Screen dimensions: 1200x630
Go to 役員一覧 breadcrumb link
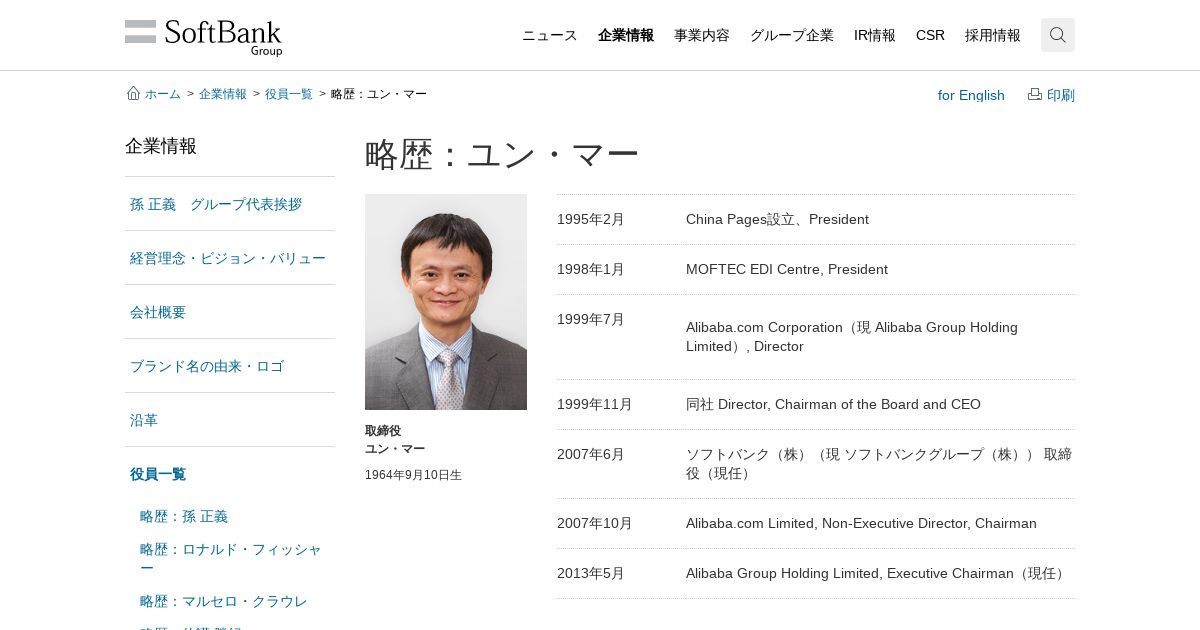click(x=289, y=94)
